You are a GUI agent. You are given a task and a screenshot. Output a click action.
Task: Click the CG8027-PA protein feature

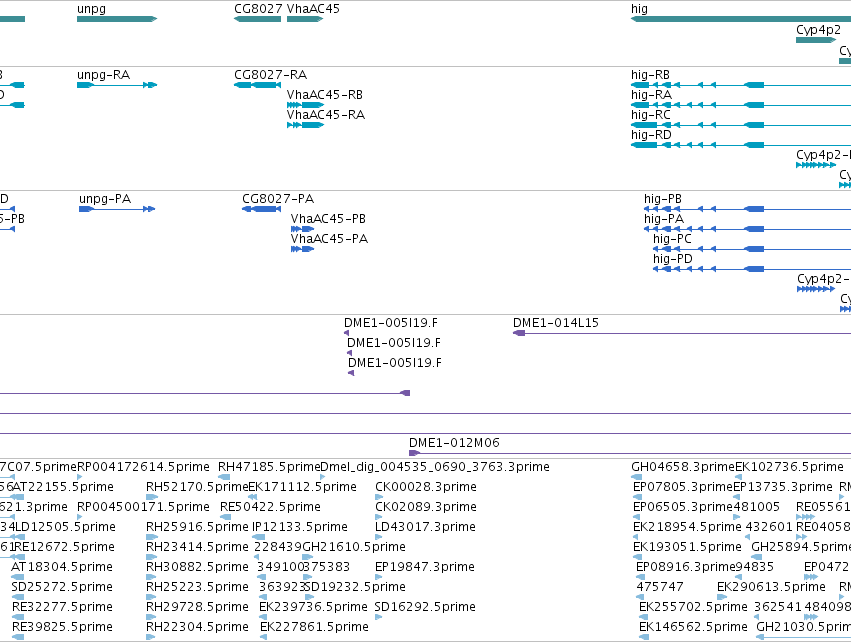coord(262,209)
